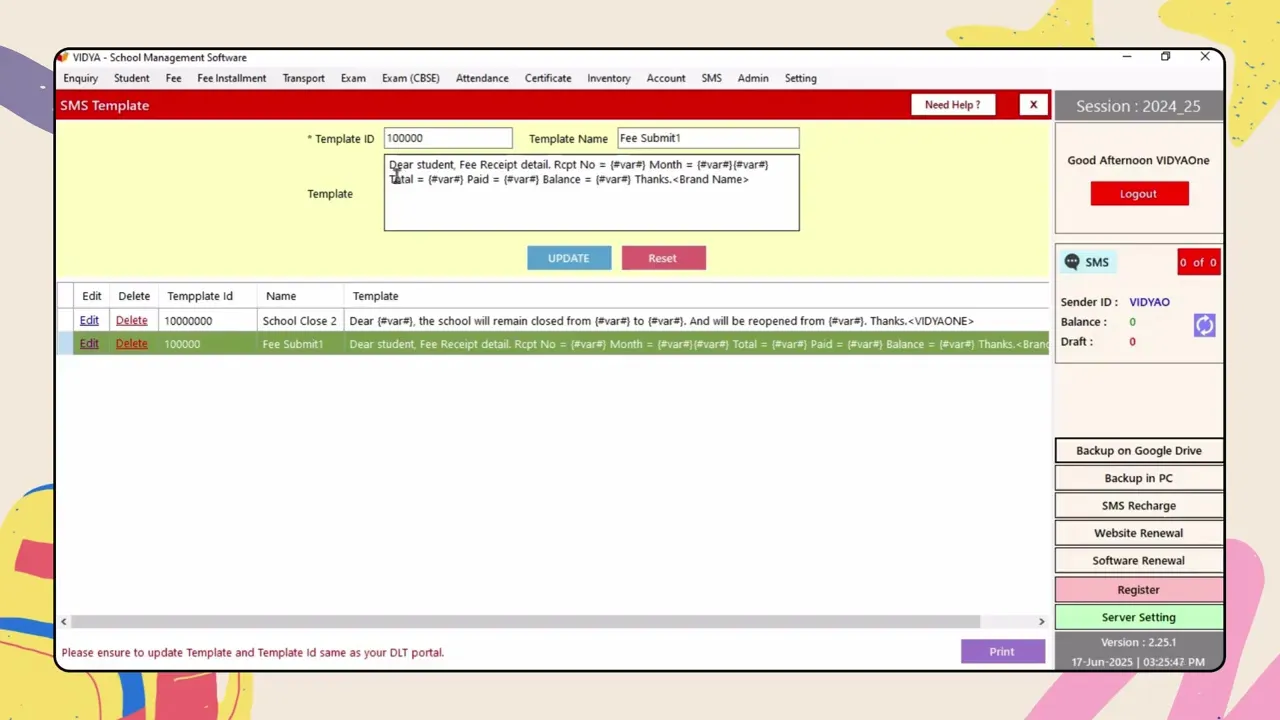Click the Register button

[1139, 589]
